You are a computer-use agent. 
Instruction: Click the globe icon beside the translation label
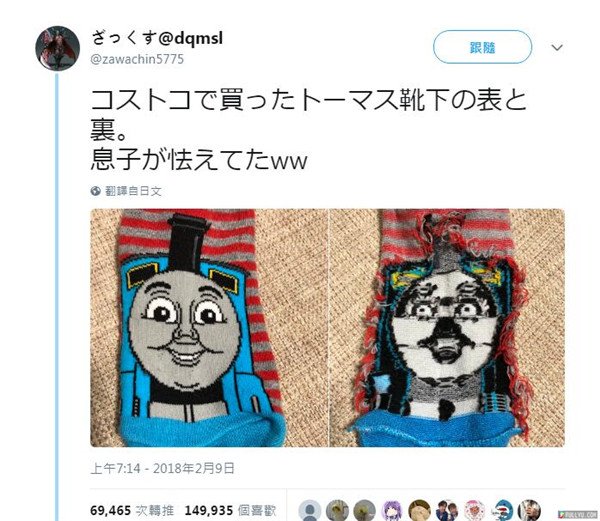(96, 191)
